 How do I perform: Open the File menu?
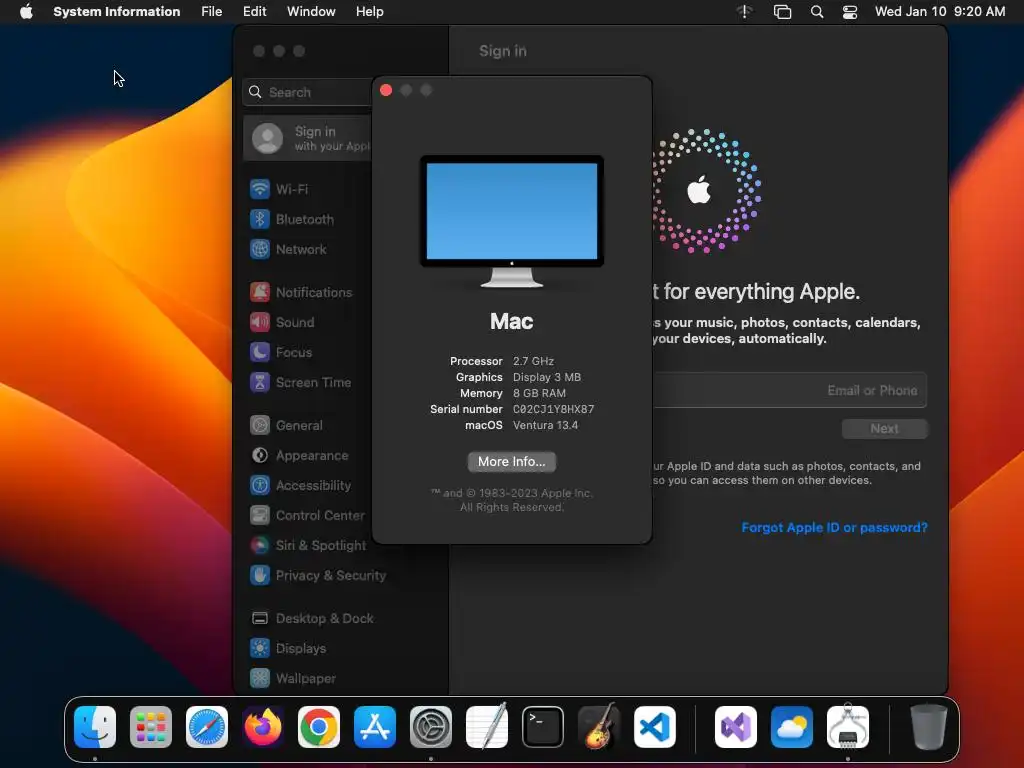coord(212,12)
